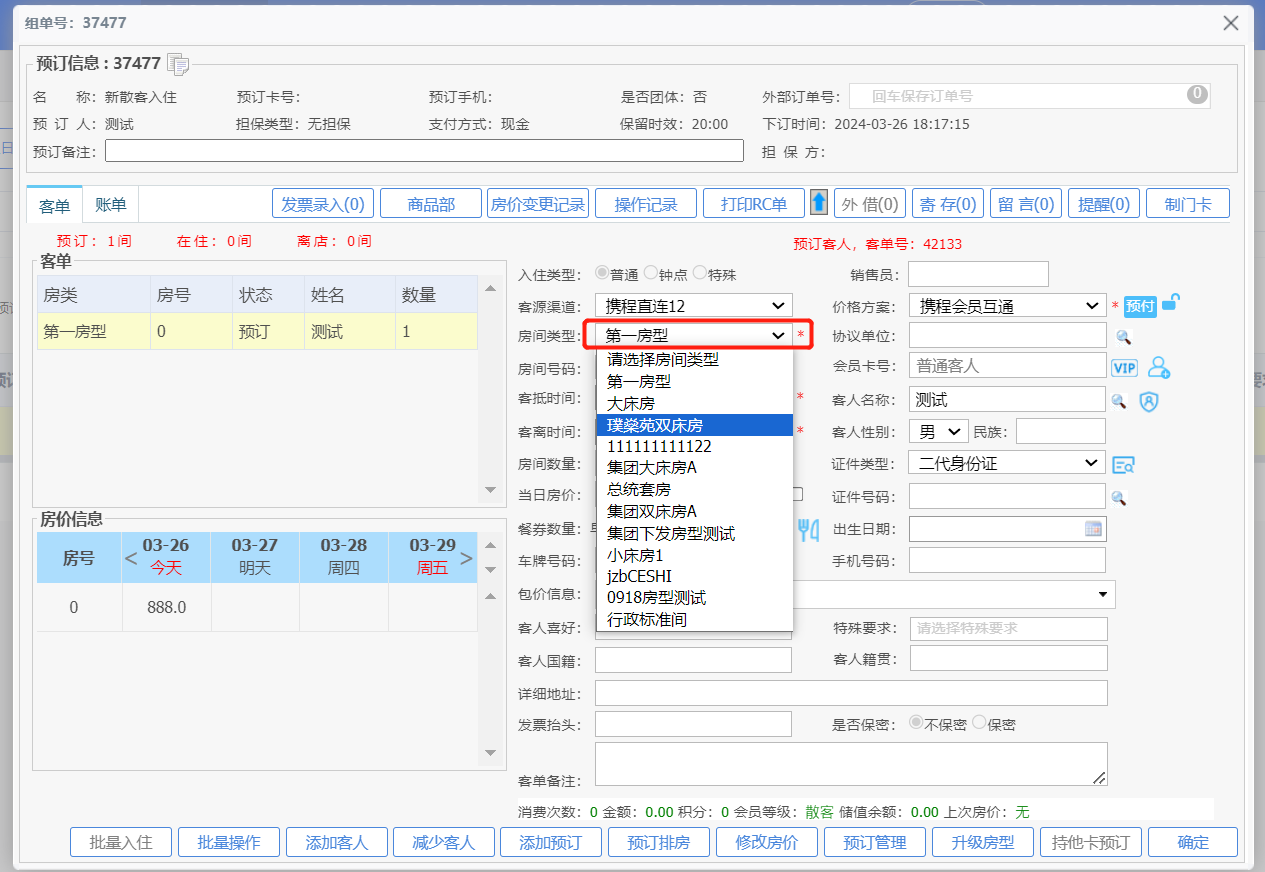Click the add-member person icon
Viewport: 1265px width, 872px height.
point(1159,367)
